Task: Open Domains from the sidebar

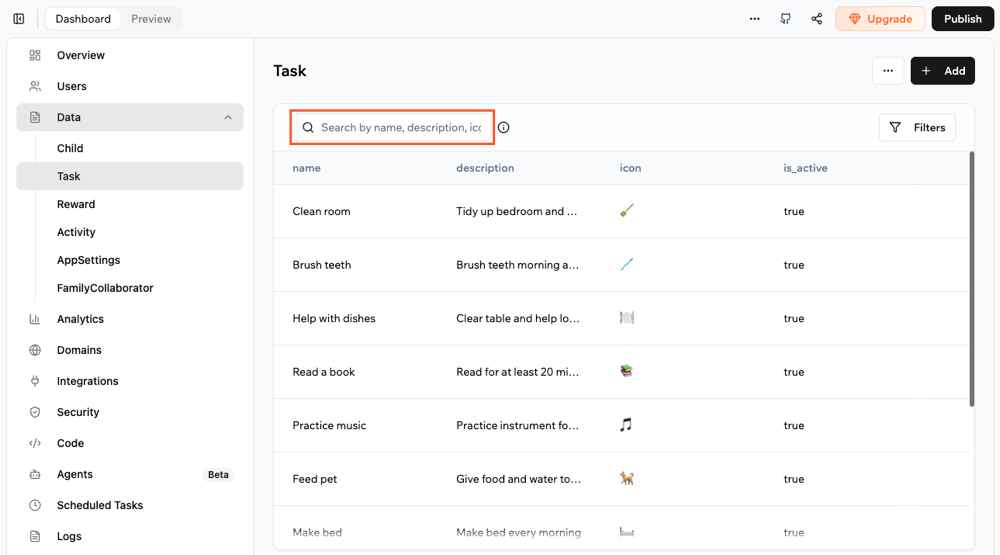Action: pos(79,350)
